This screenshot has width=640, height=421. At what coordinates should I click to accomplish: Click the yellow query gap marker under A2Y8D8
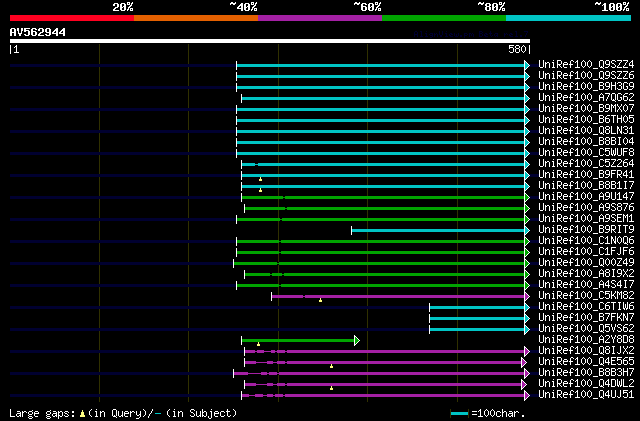coord(258,344)
